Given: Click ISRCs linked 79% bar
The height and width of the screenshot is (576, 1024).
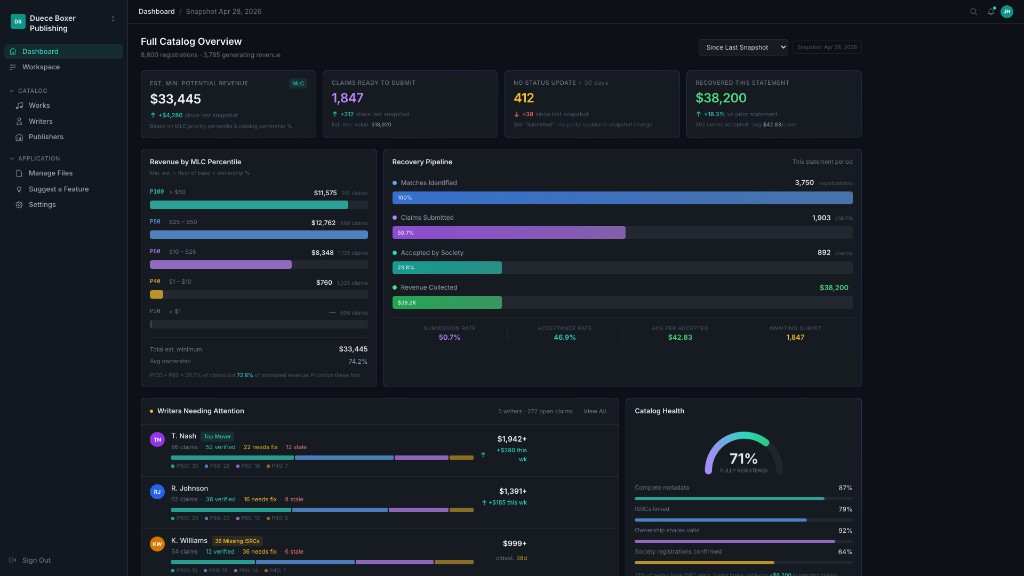Looking at the screenshot, I should [x=743, y=520].
